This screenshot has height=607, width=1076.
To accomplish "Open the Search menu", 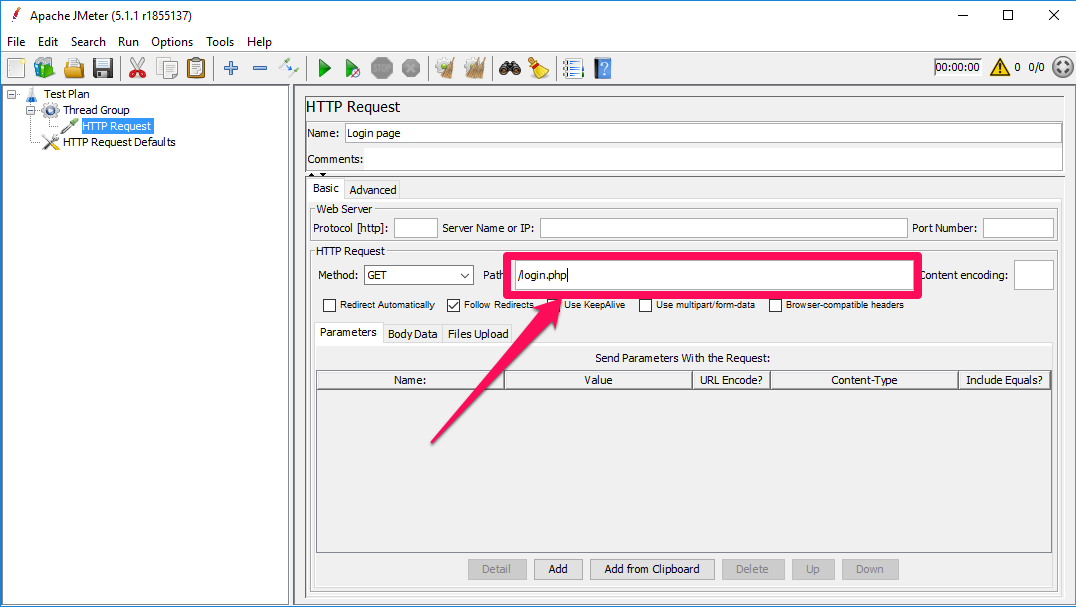I will tap(88, 42).
